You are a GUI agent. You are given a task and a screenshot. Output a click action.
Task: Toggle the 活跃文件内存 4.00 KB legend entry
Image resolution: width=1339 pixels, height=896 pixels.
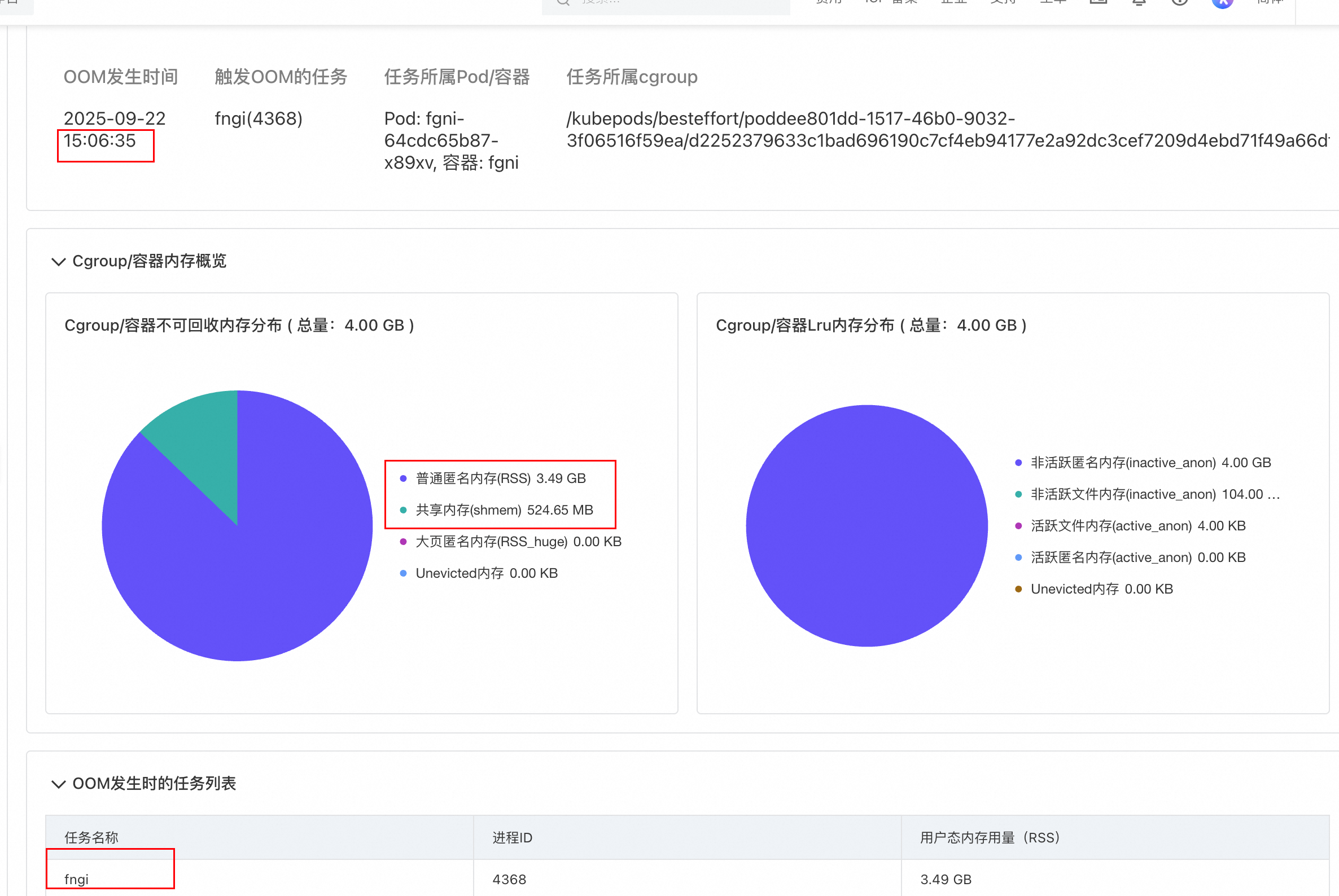point(1137,526)
